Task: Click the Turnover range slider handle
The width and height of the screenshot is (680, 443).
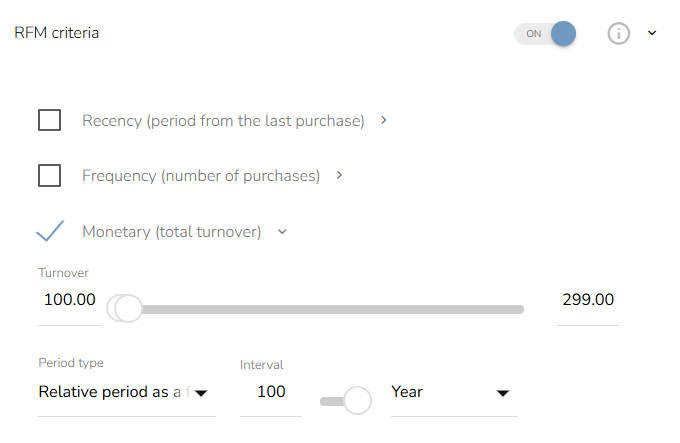Action: [x=127, y=308]
